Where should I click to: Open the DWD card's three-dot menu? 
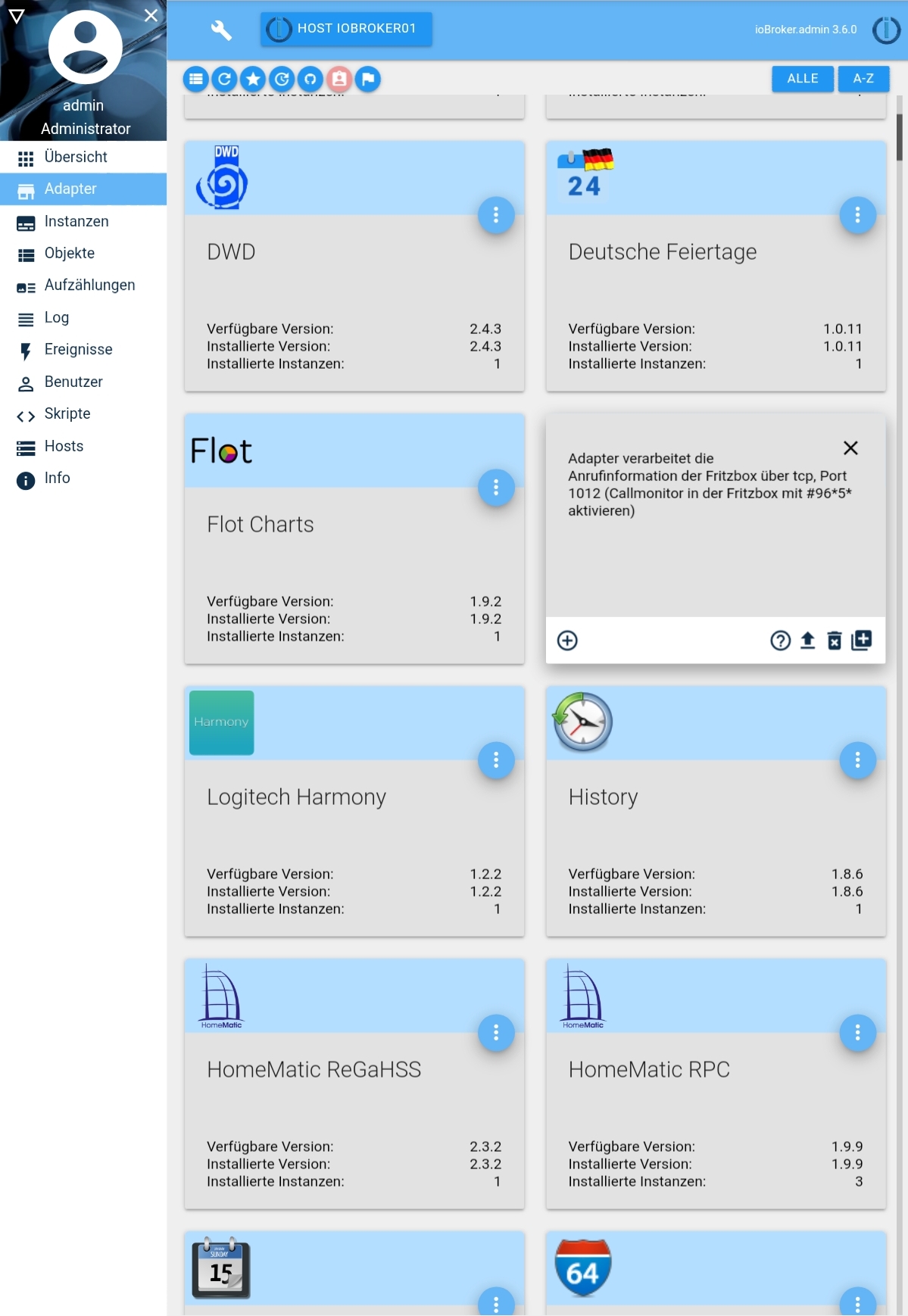496,215
